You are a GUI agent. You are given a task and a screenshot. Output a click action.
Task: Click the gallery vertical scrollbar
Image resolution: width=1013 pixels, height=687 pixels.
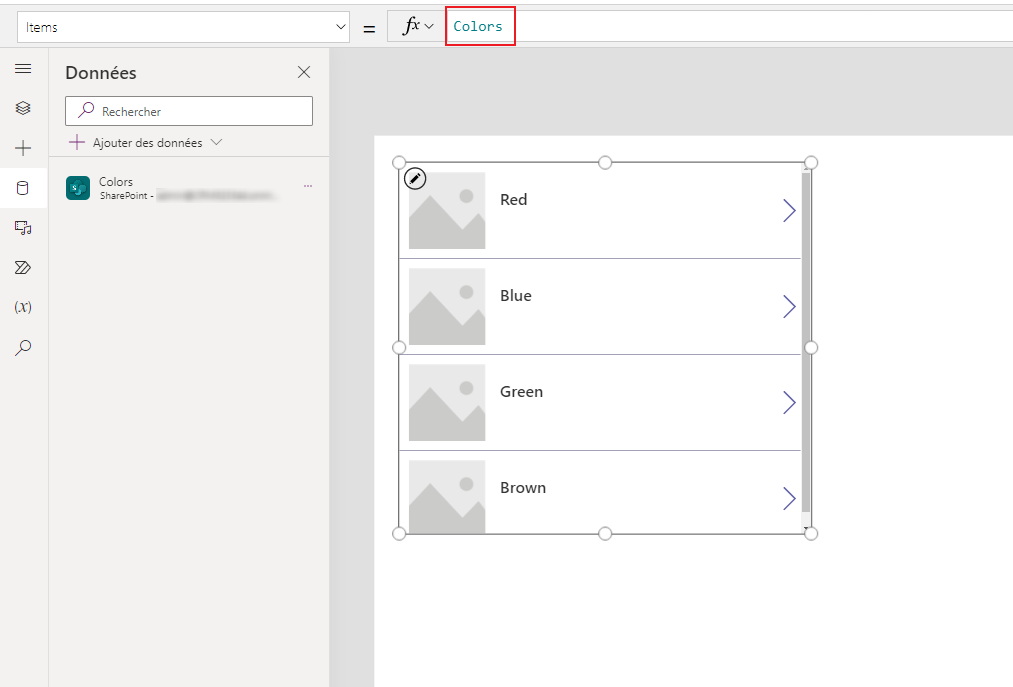pyautogui.click(x=806, y=343)
